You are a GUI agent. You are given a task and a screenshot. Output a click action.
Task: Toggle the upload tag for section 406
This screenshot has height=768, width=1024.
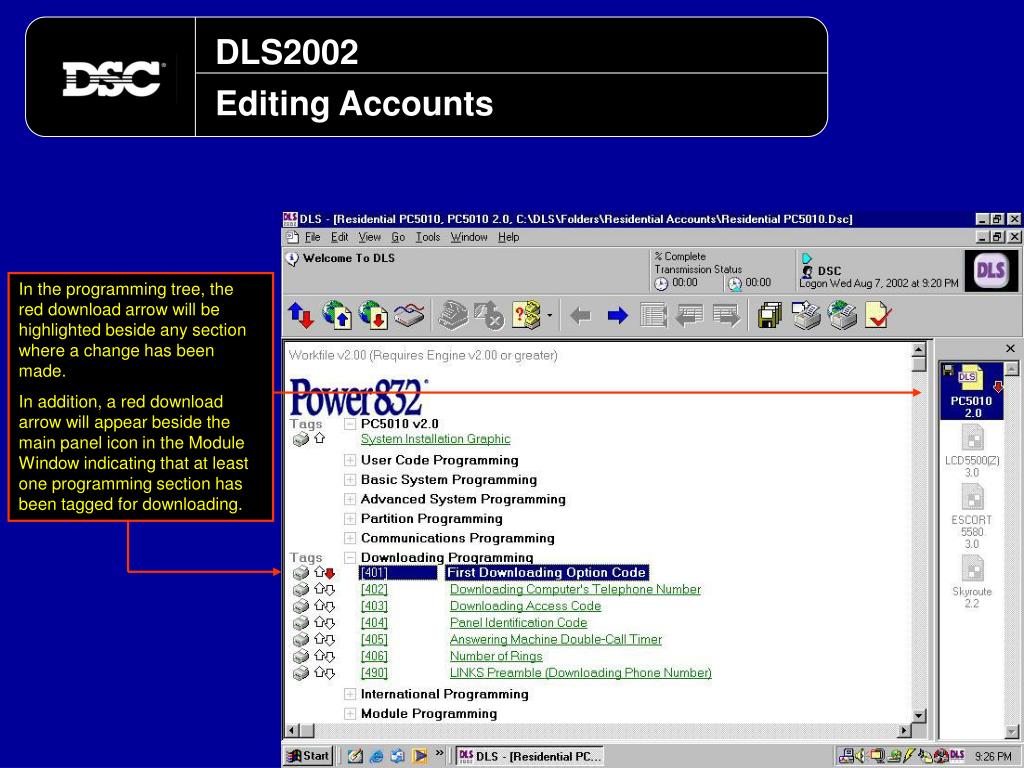319,656
